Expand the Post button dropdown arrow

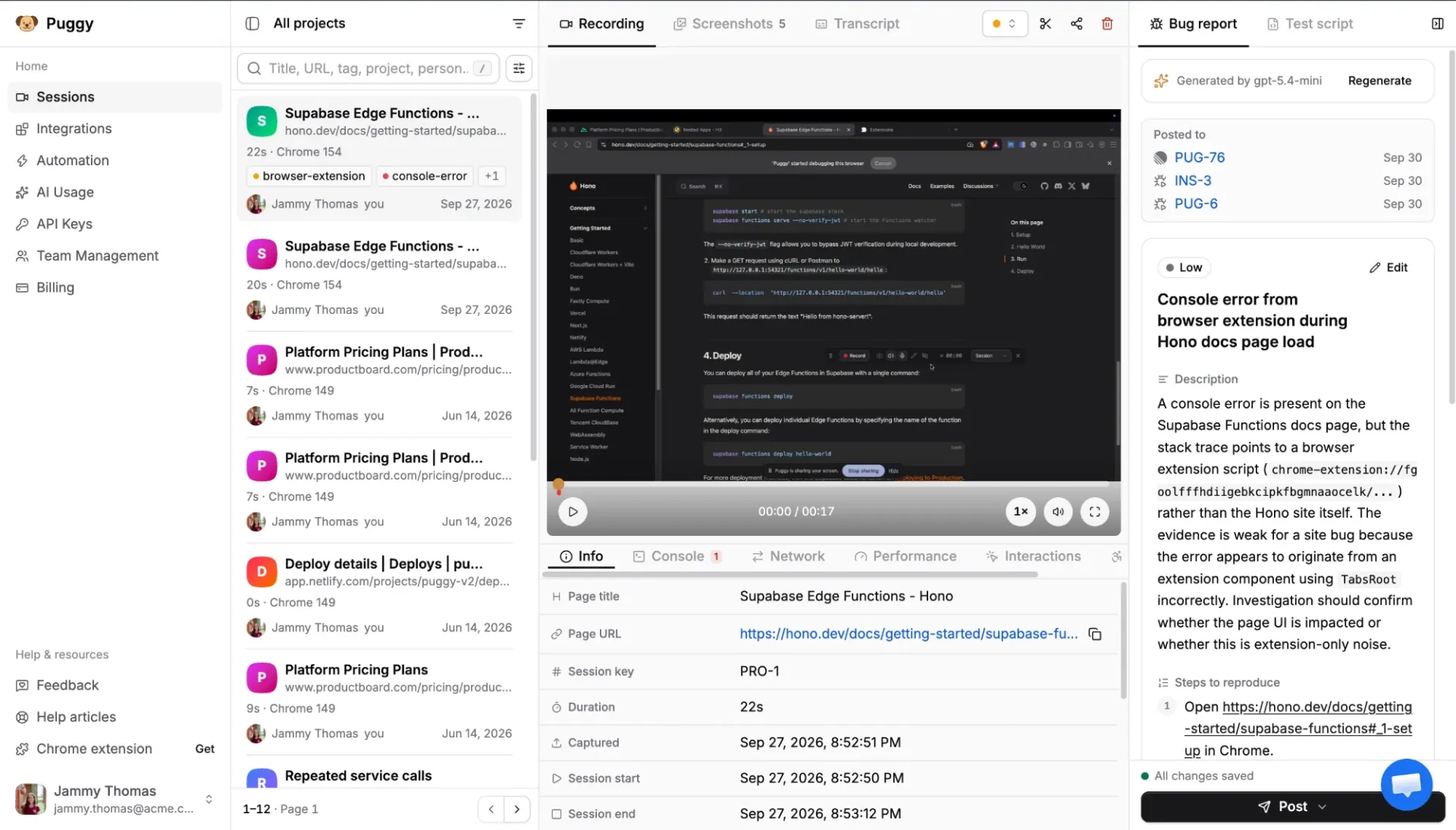[1323, 807]
